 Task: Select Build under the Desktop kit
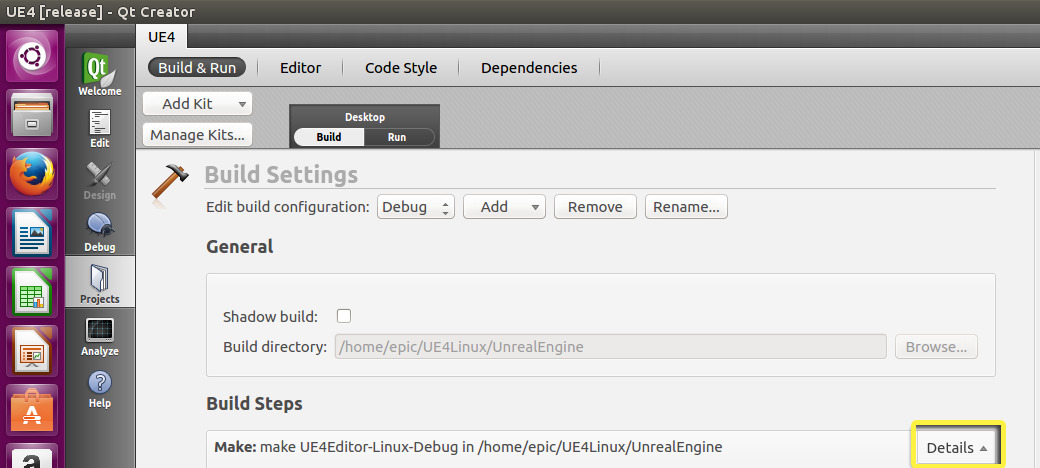(x=329, y=137)
